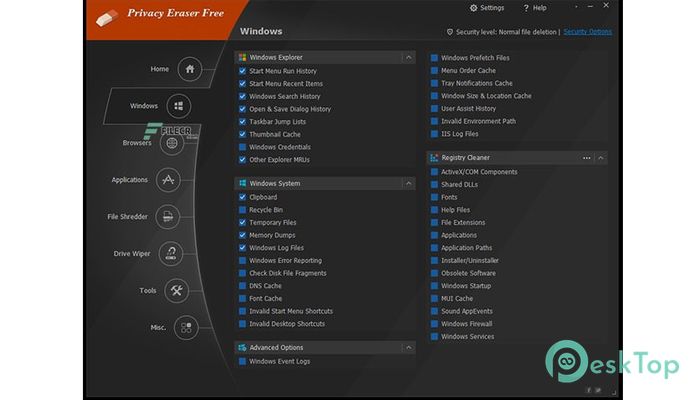This screenshot has height=400, width=700.
Task: Enable the Windows Prefetch Files checkbox
Action: coord(434,58)
